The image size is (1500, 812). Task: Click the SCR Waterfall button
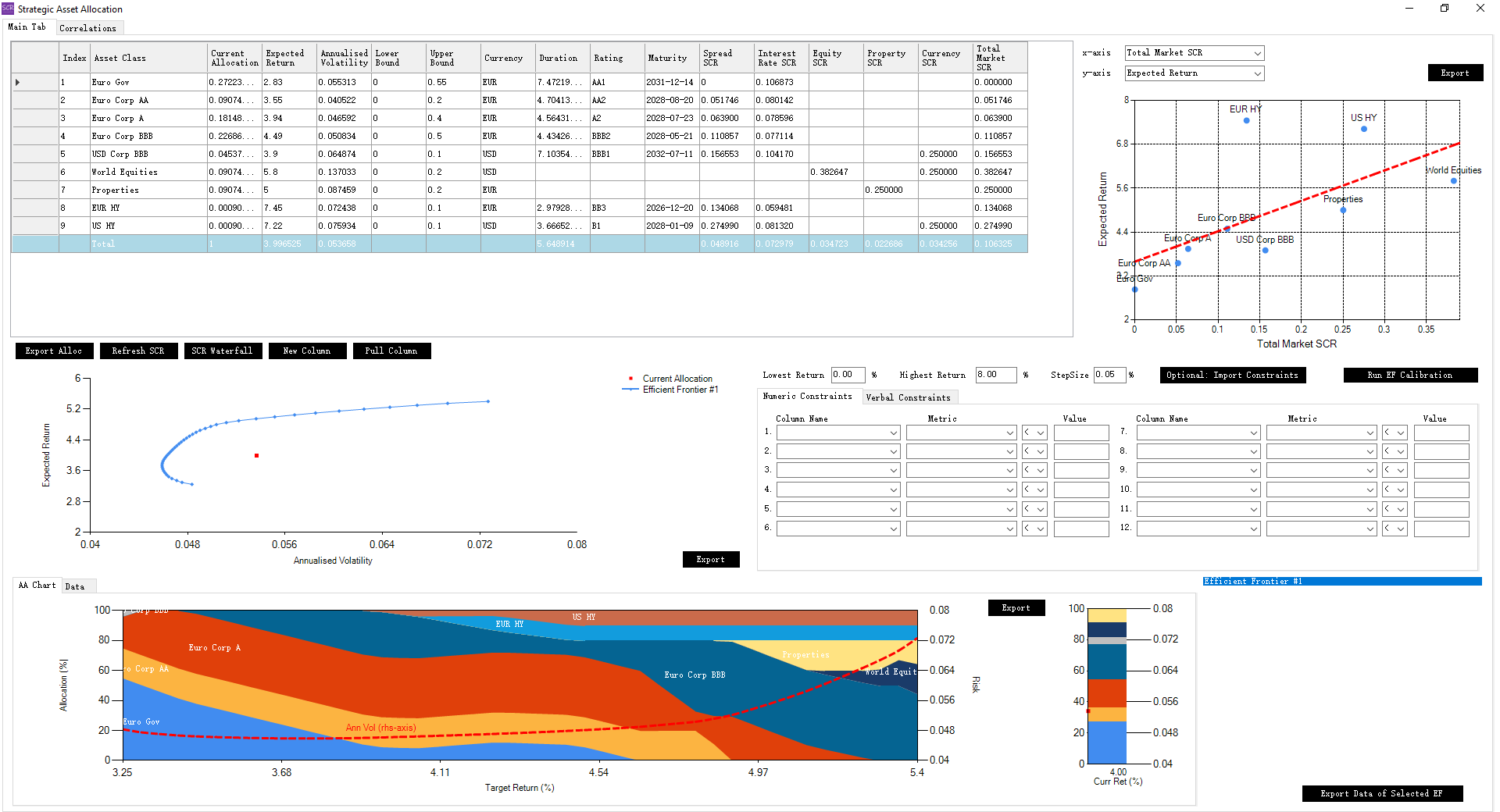222,351
